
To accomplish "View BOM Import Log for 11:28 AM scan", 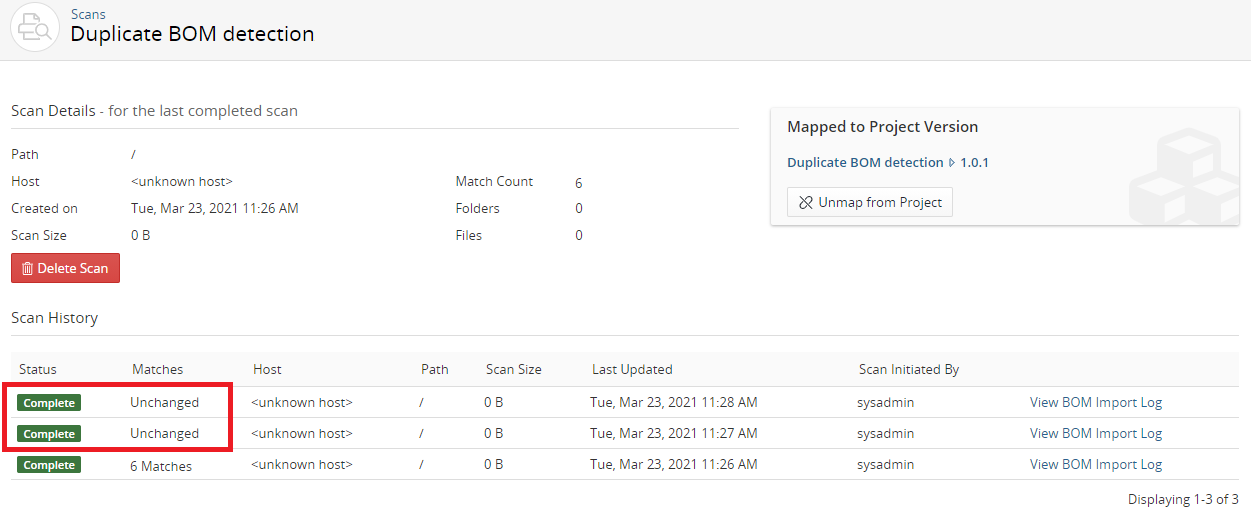I will coord(1095,402).
